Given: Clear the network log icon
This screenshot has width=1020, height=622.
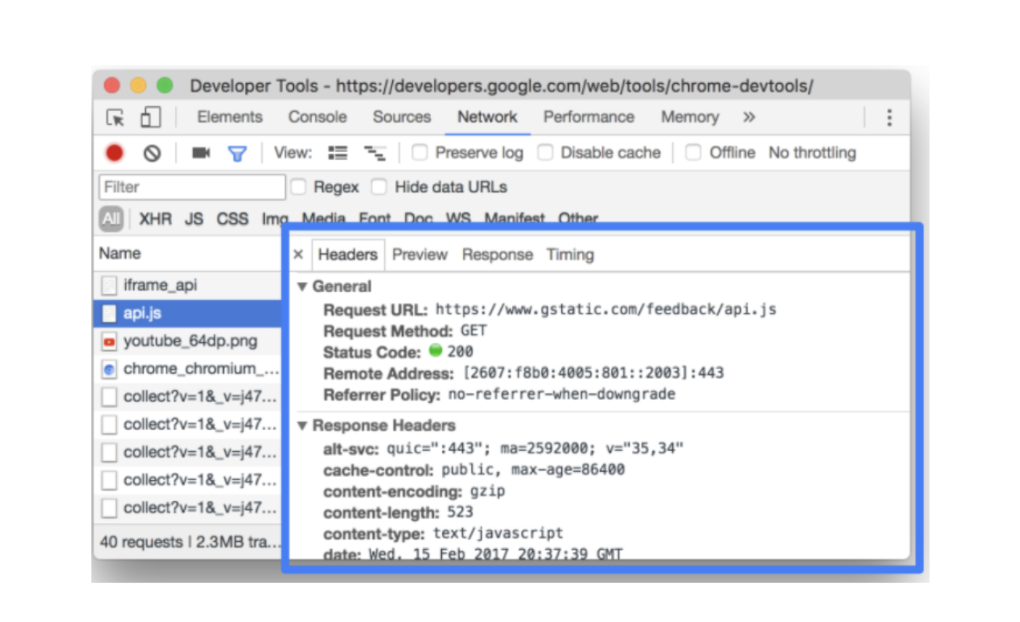Looking at the screenshot, I should coord(152,153).
